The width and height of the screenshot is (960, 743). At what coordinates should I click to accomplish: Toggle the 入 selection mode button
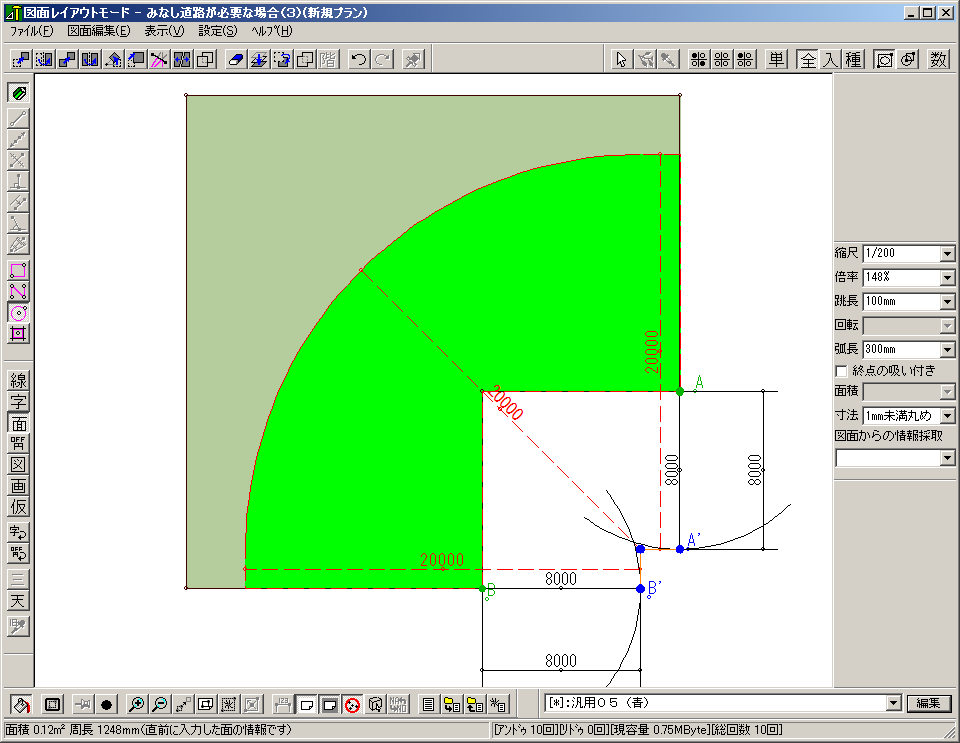[x=830, y=59]
